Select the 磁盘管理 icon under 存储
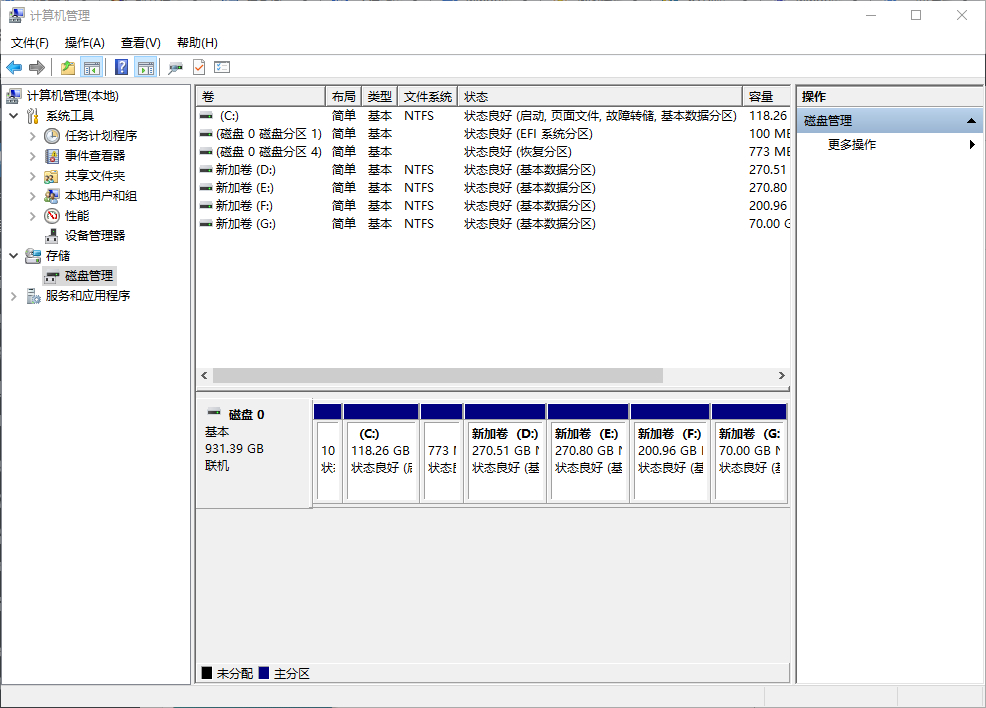The image size is (986, 708). (52, 275)
